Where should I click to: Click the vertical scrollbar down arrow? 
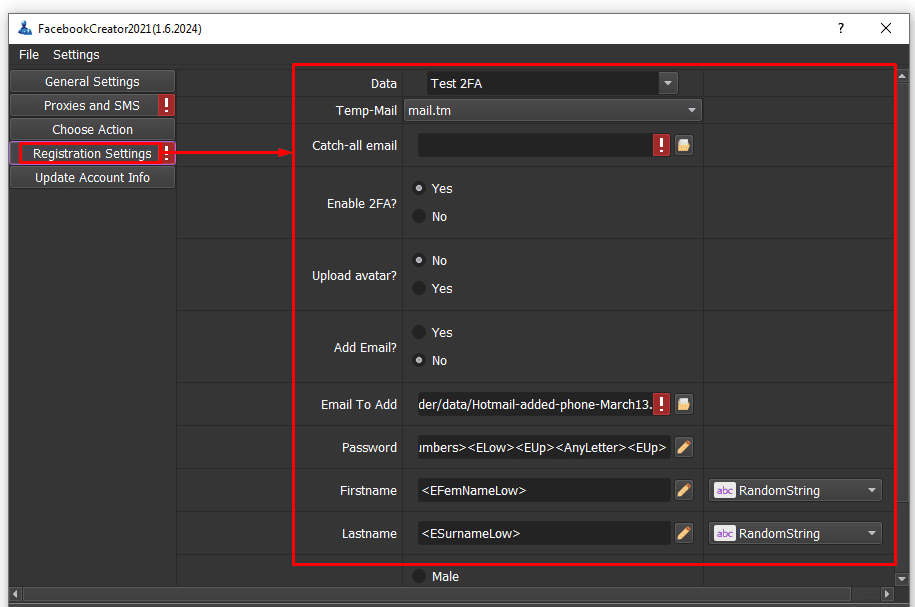(902, 579)
